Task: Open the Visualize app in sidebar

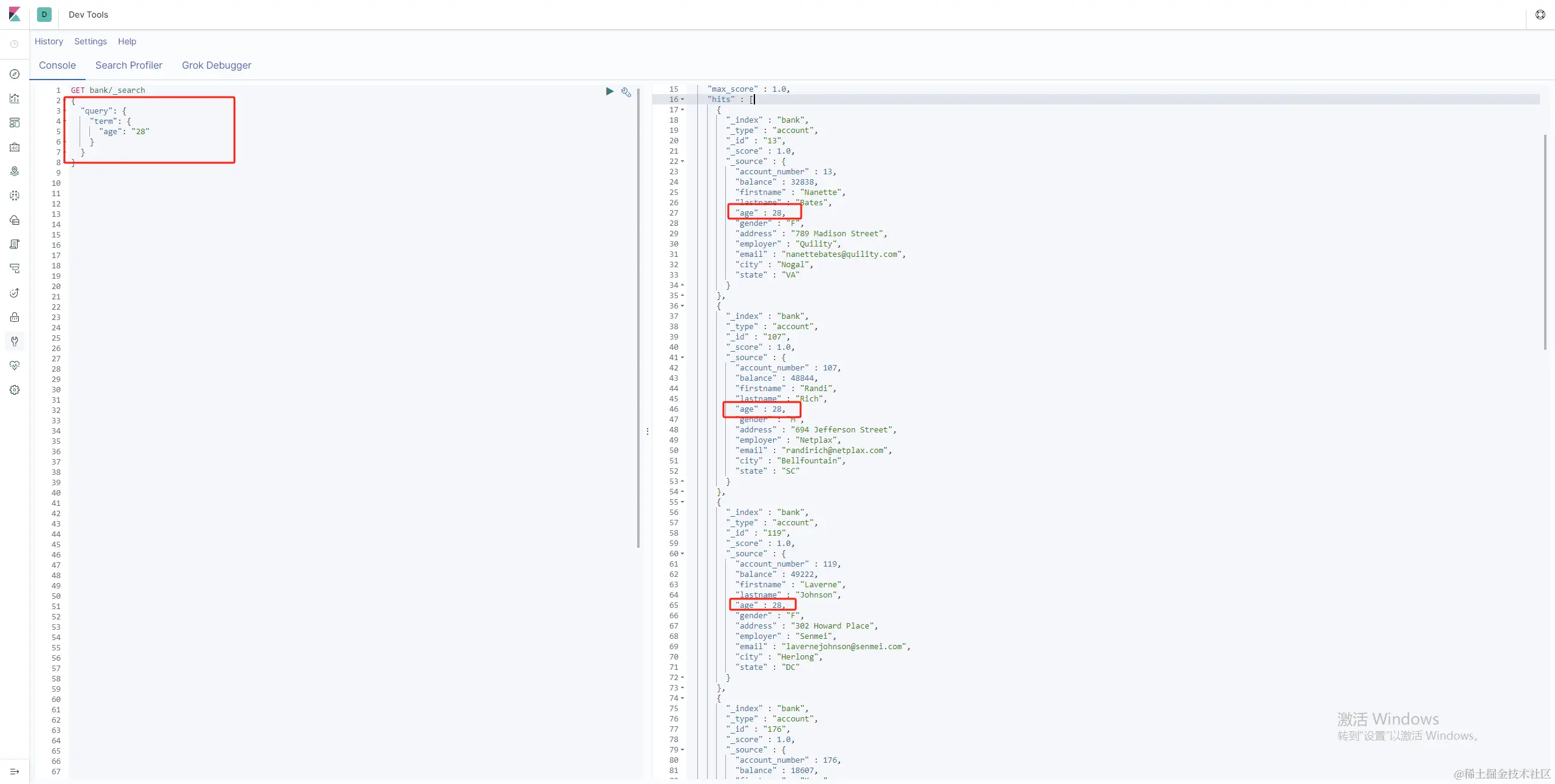Action: pyautogui.click(x=15, y=98)
